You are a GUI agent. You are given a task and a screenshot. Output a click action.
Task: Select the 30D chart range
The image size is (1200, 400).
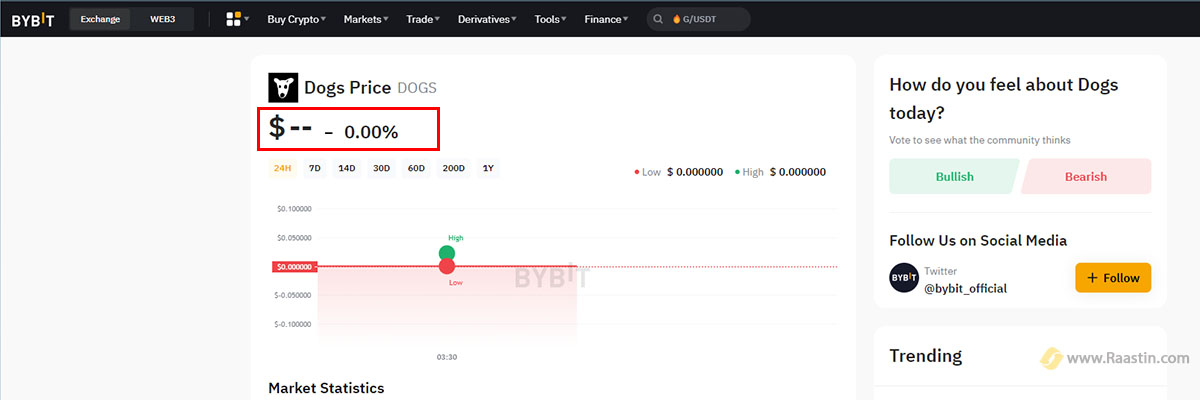click(x=381, y=168)
